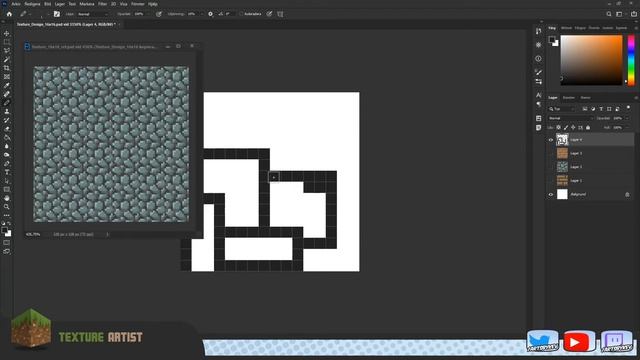Toggle pressure for opacity button
640x360 pixels.
[x=159, y=14]
